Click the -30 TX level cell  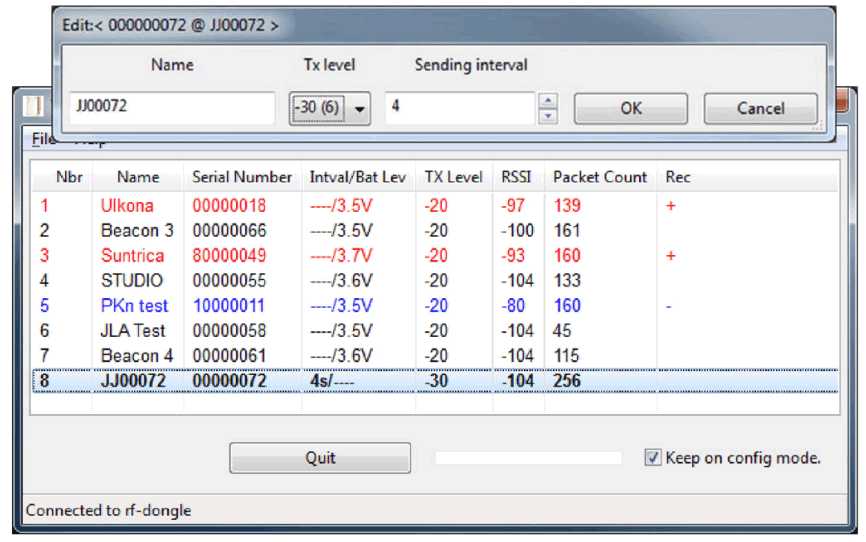(436, 381)
